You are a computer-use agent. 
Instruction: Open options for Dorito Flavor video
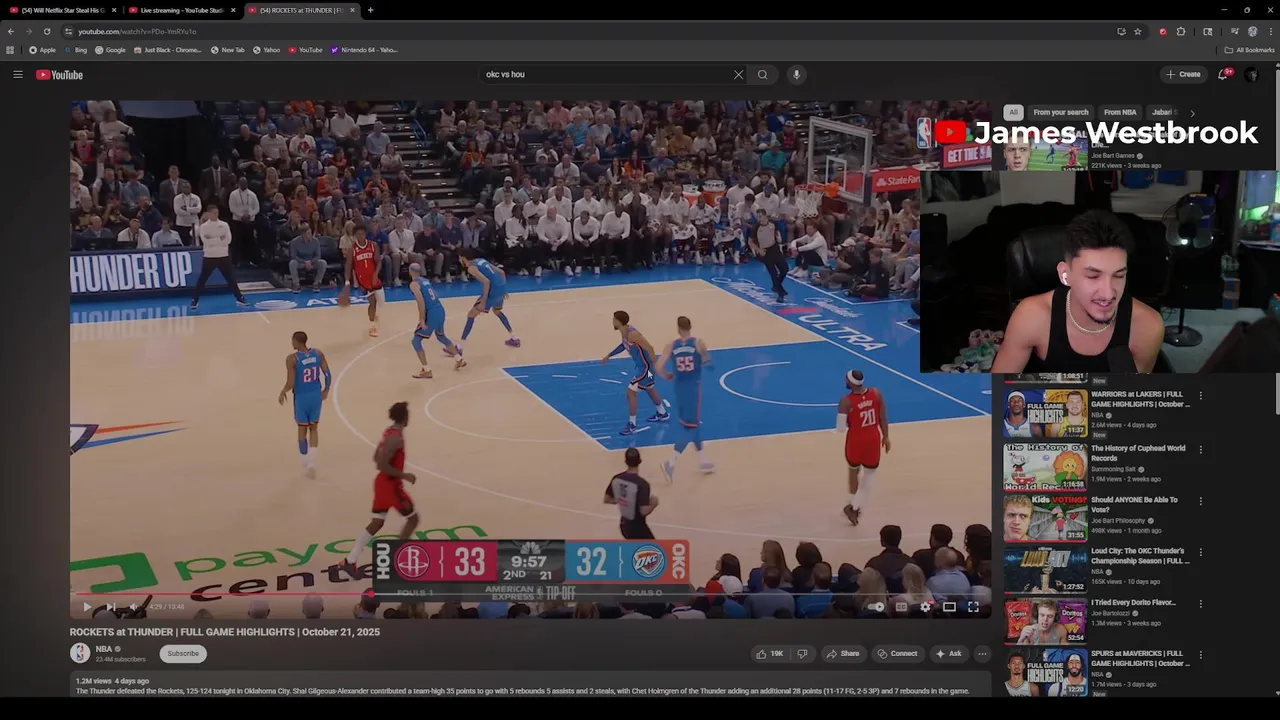pyautogui.click(x=1201, y=603)
